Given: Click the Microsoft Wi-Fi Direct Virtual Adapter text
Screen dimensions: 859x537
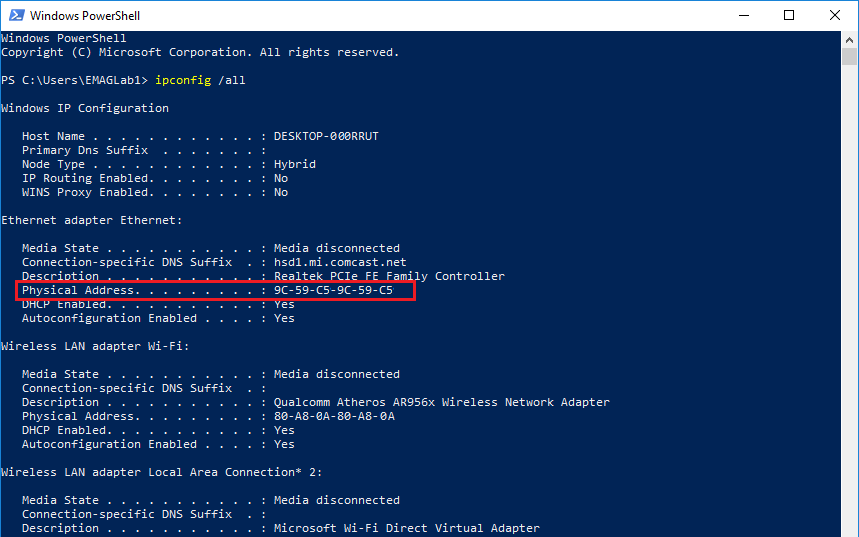Looking at the screenshot, I should tap(406, 528).
